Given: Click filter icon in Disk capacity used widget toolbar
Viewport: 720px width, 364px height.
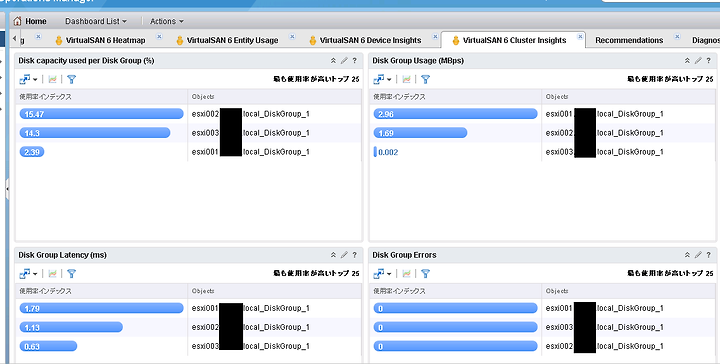Looking at the screenshot, I should click(x=71, y=79).
